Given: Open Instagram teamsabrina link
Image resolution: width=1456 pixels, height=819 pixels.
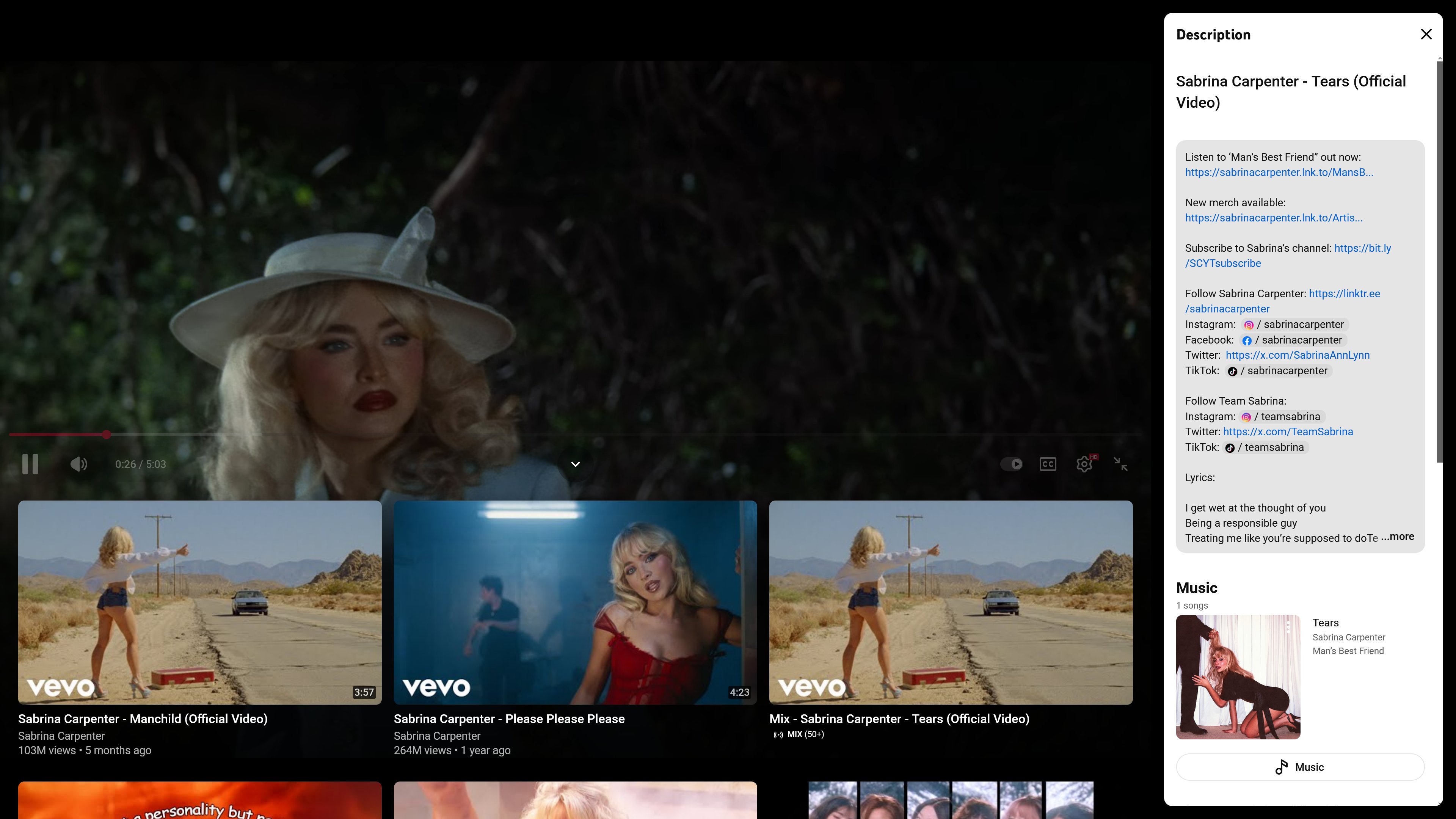Looking at the screenshot, I should (x=1283, y=417).
